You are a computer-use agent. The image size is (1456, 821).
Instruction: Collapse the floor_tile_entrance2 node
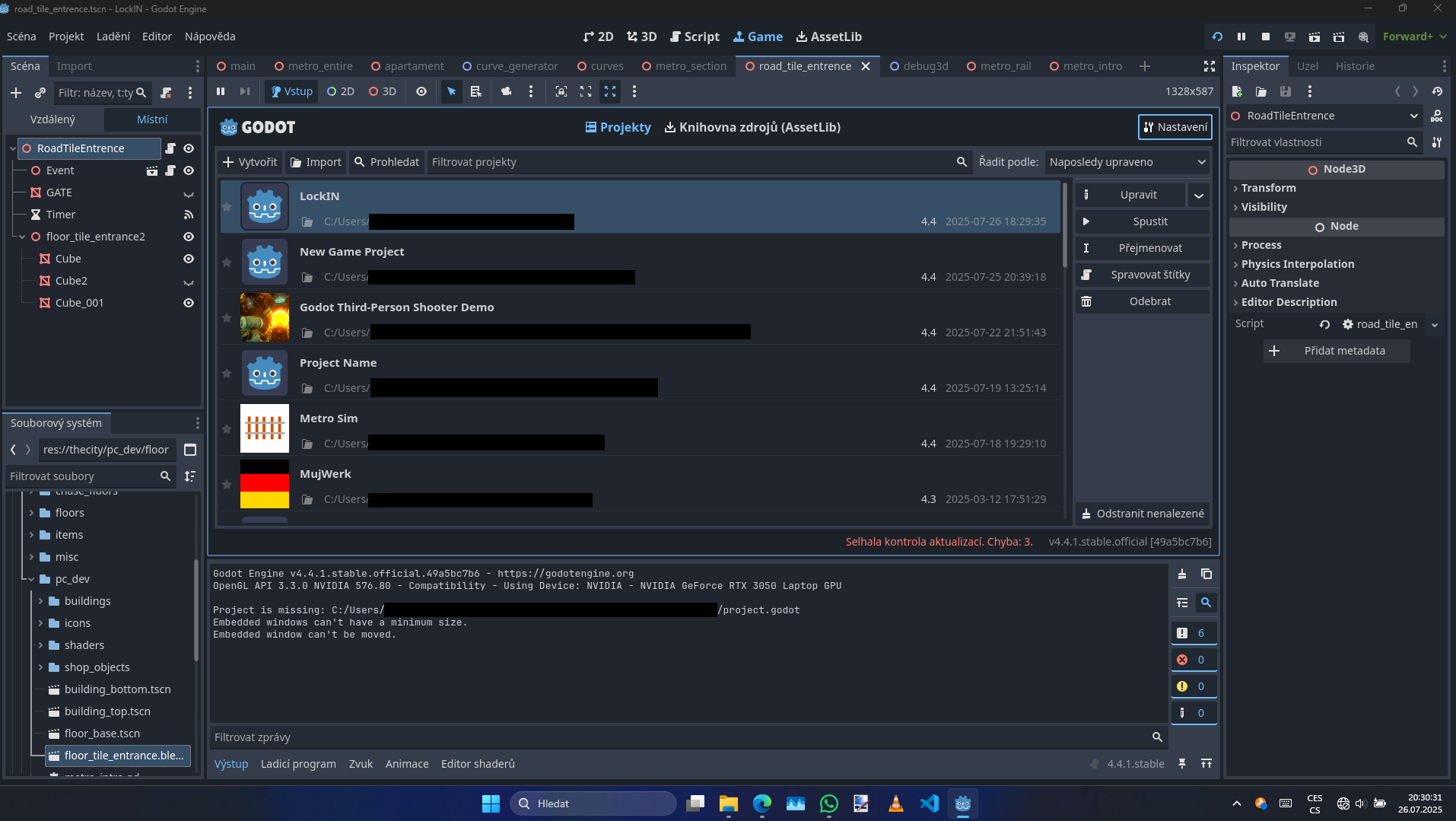(22, 237)
